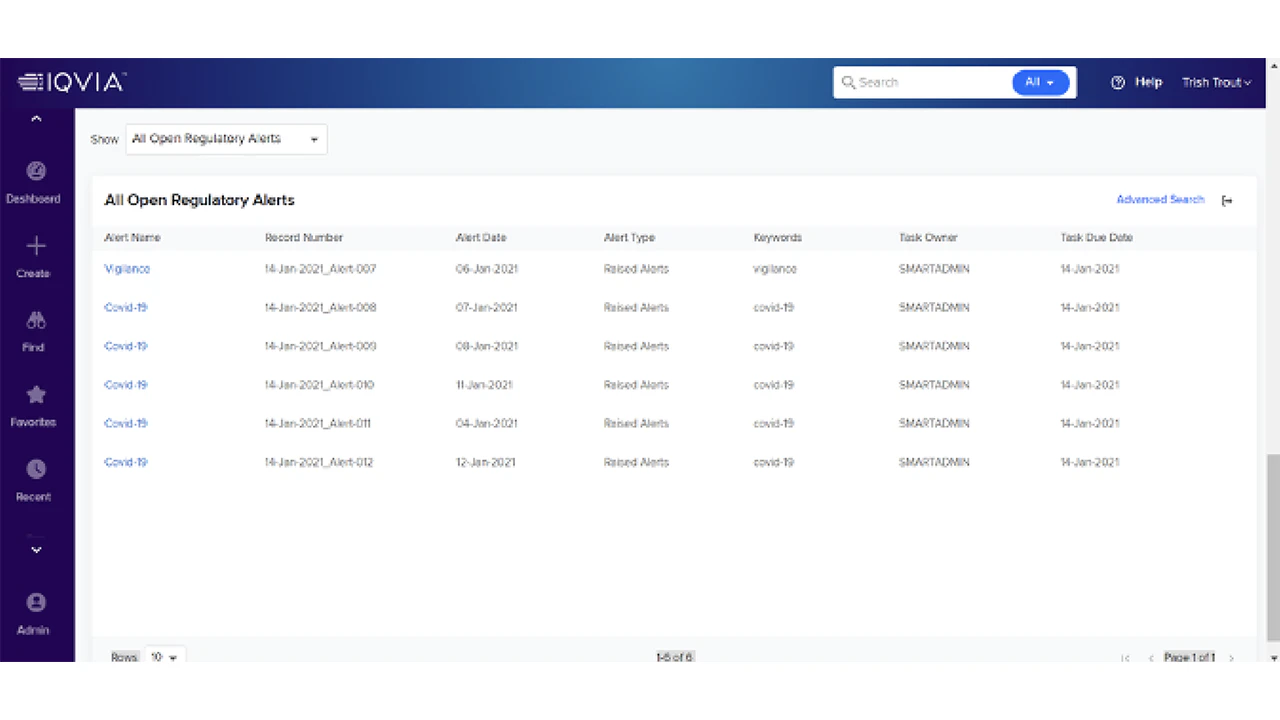The width and height of the screenshot is (1280, 720).
Task: Open the Rows per page dropdown
Action: click(x=164, y=657)
